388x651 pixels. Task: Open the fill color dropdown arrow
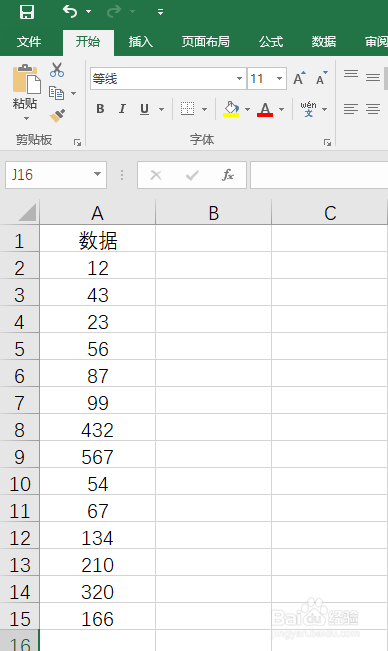(x=247, y=109)
